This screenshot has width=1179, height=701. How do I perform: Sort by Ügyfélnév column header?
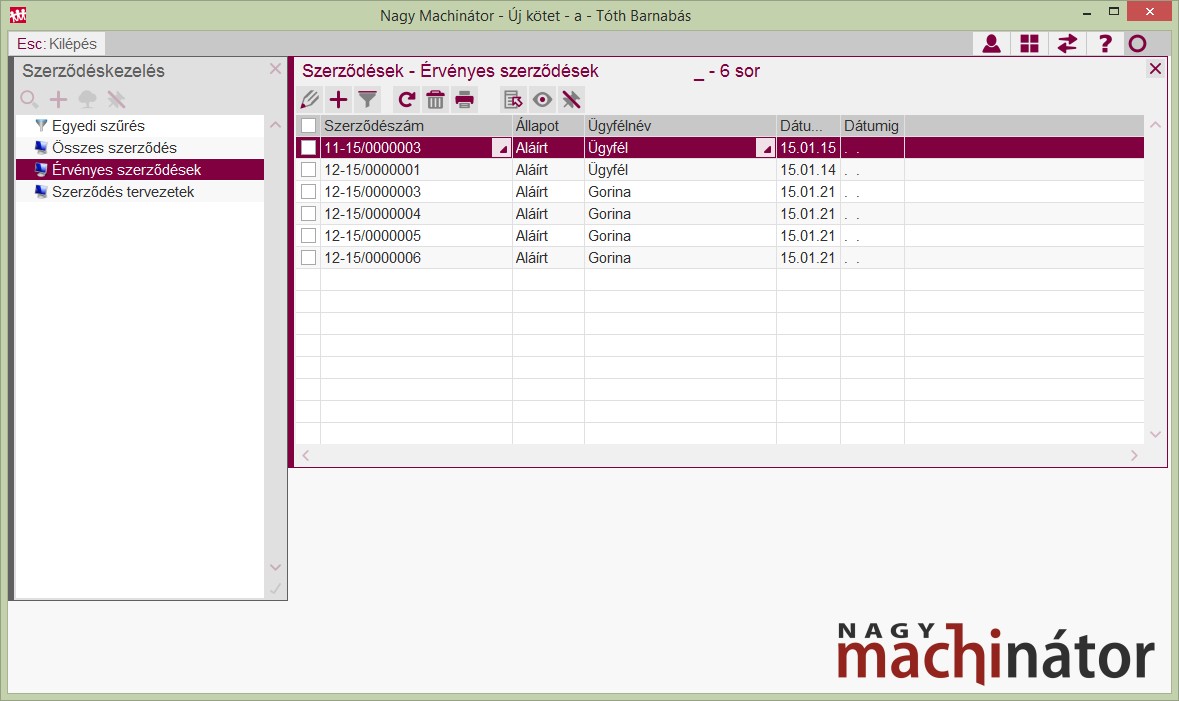680,126
